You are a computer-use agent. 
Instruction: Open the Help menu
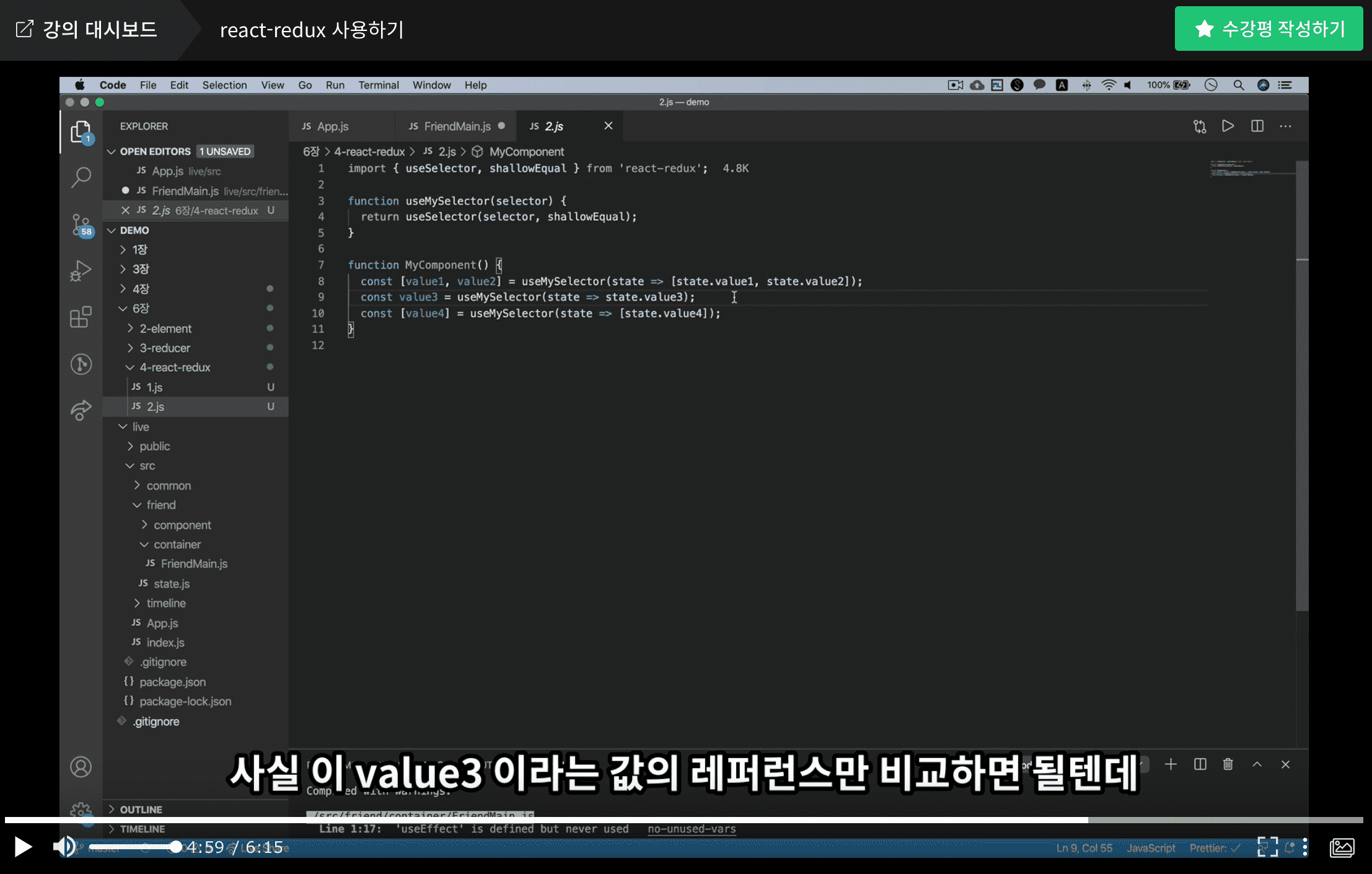(475, 85)
